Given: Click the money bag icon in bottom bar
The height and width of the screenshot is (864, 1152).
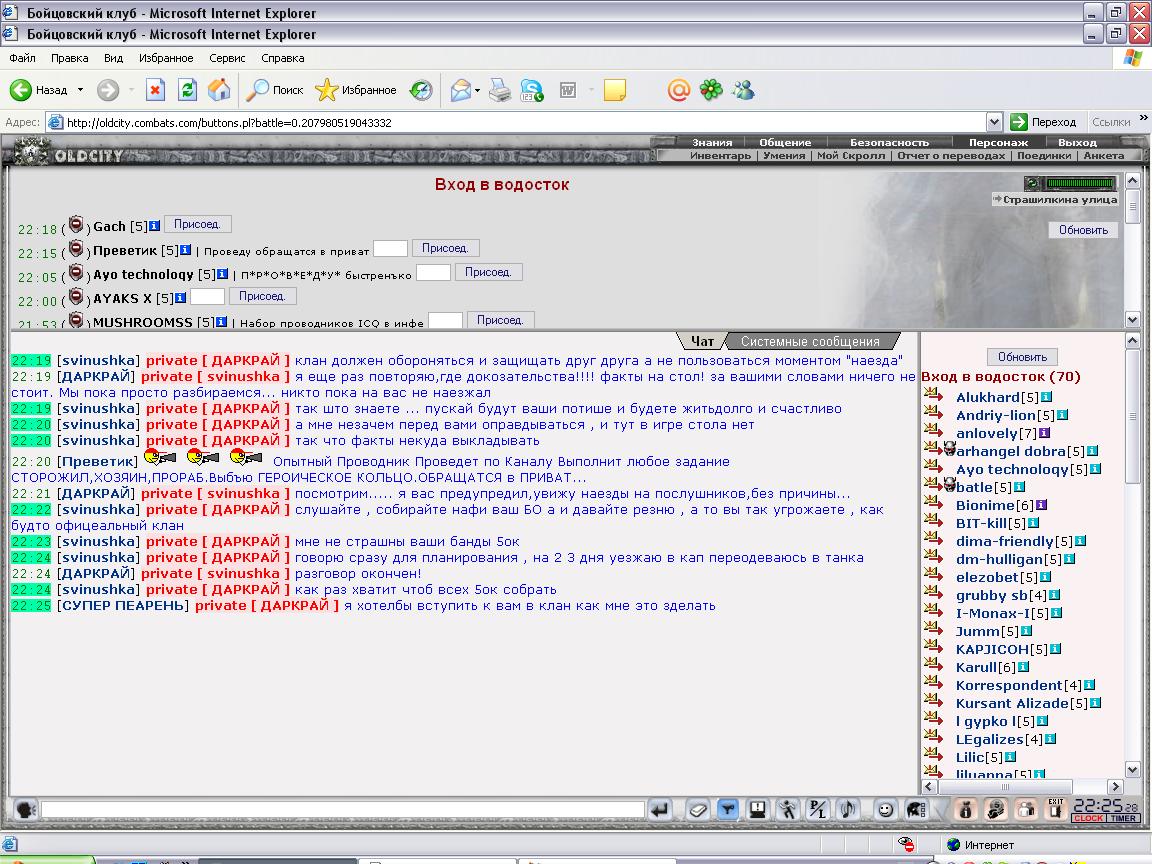Looking at the screenshot, I should pos(966,810).
